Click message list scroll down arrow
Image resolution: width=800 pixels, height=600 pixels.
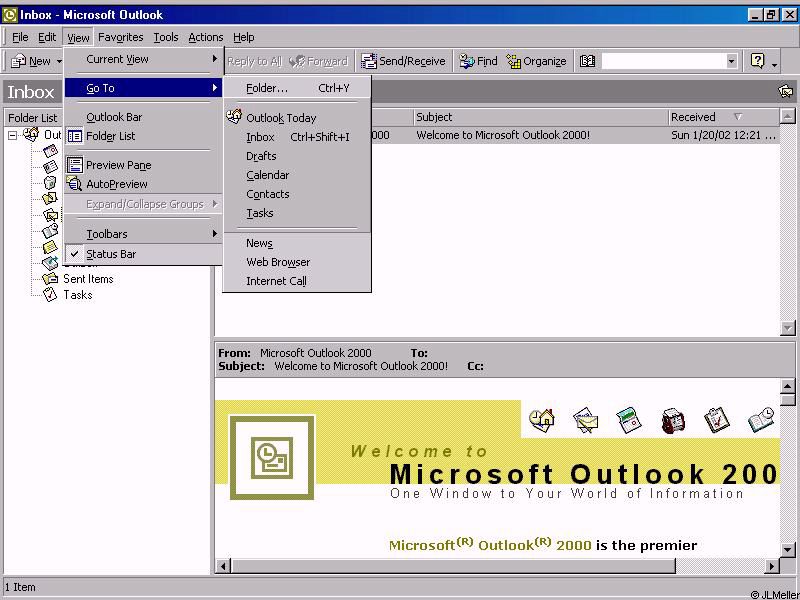click(788, 328)
